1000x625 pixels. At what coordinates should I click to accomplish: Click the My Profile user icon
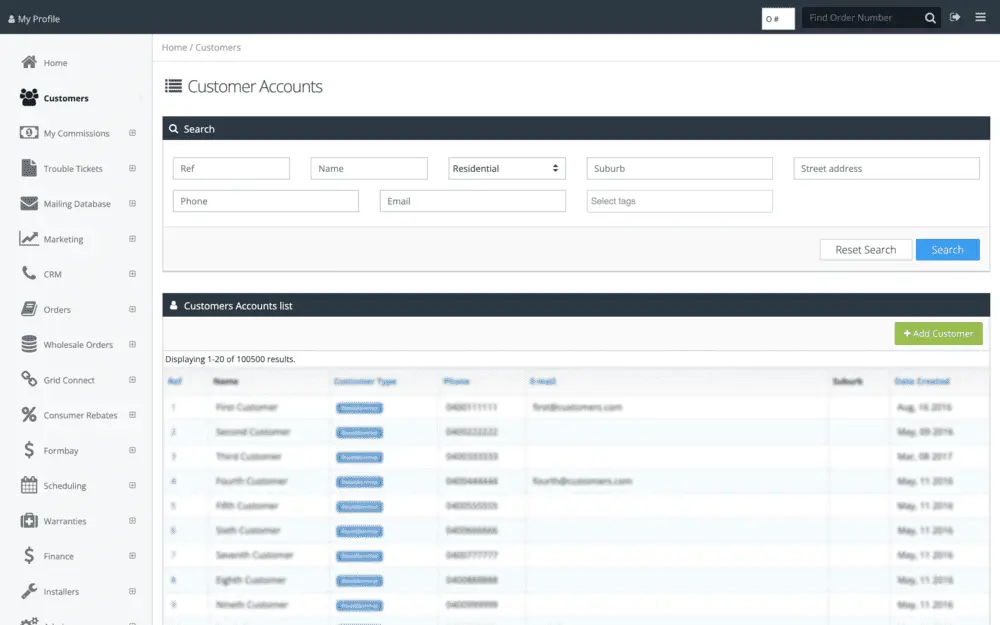[11, 19]
